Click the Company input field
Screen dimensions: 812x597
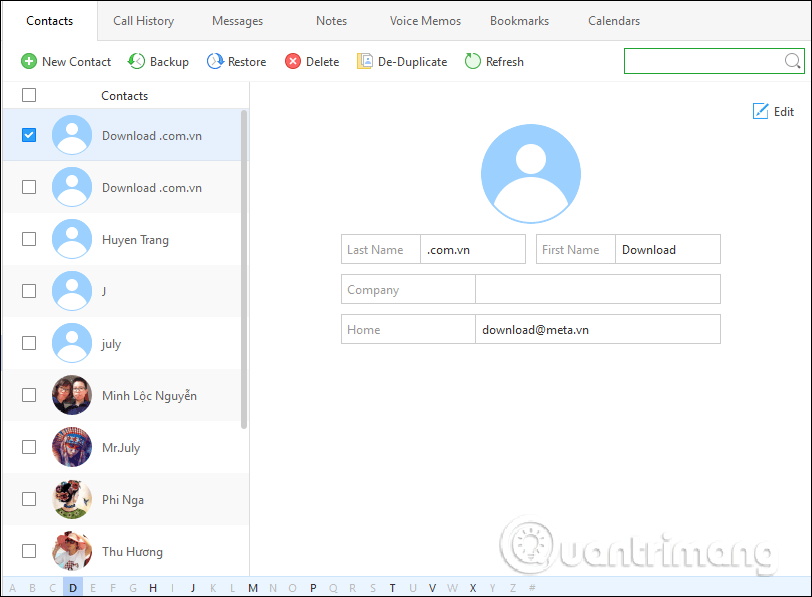click(597, 290)
